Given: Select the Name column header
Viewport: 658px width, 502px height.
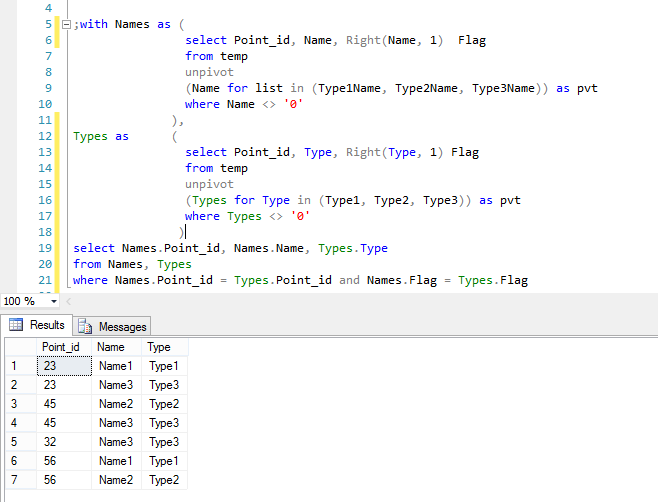Looking at the screenshot, I should (111, 347).
